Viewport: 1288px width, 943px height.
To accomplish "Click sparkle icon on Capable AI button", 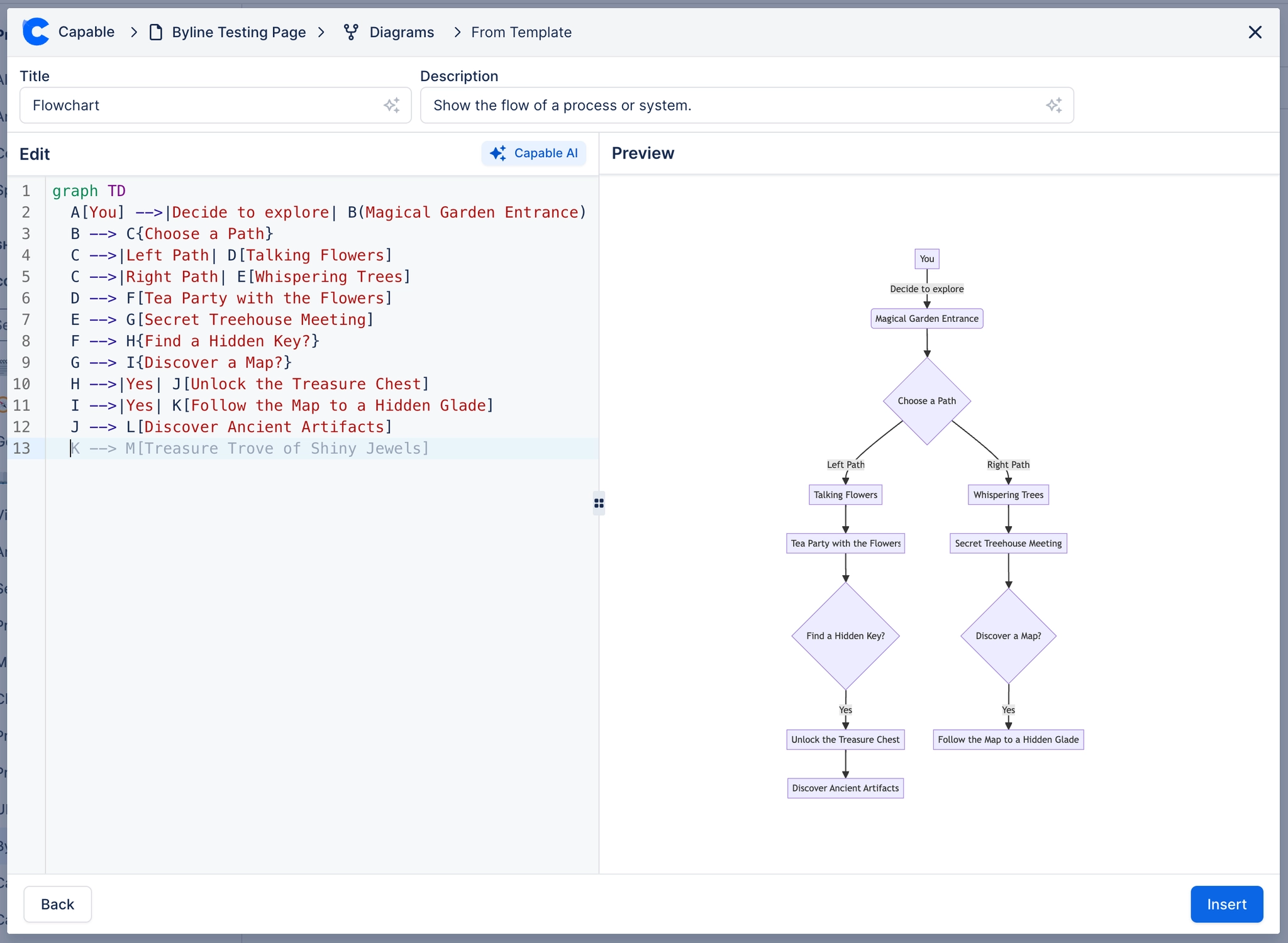I will tap(498, 153).
